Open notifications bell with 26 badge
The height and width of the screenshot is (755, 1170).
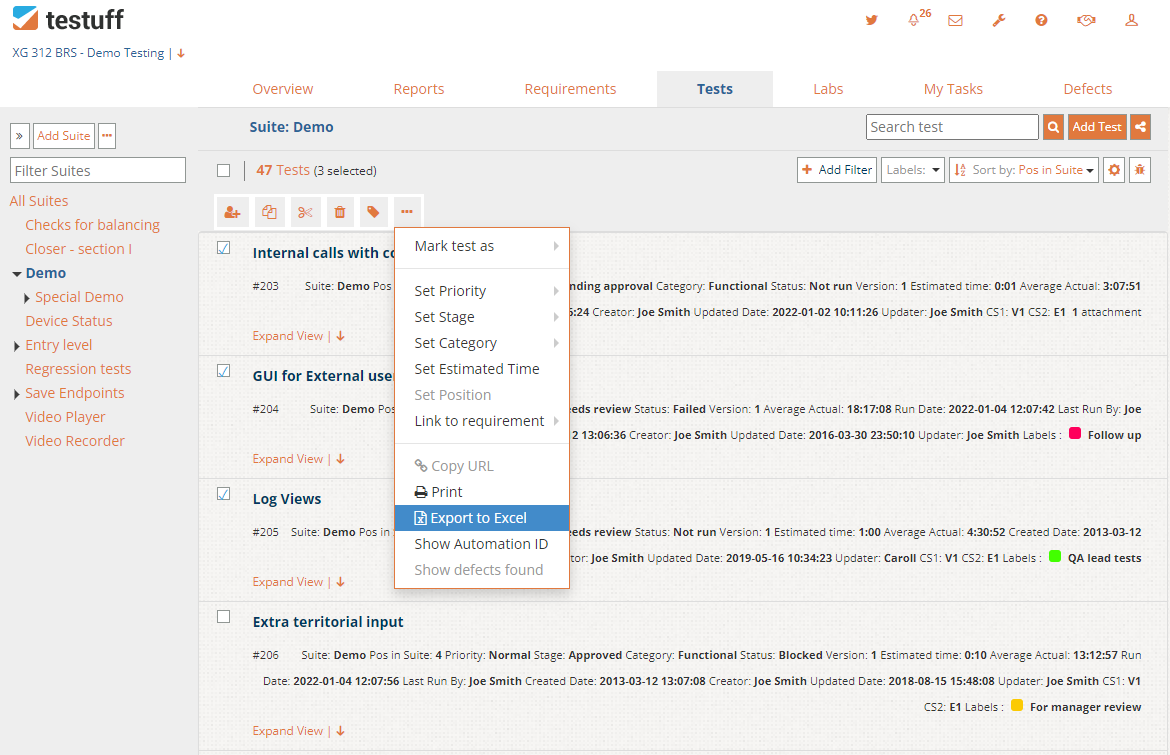coord(913,20)
